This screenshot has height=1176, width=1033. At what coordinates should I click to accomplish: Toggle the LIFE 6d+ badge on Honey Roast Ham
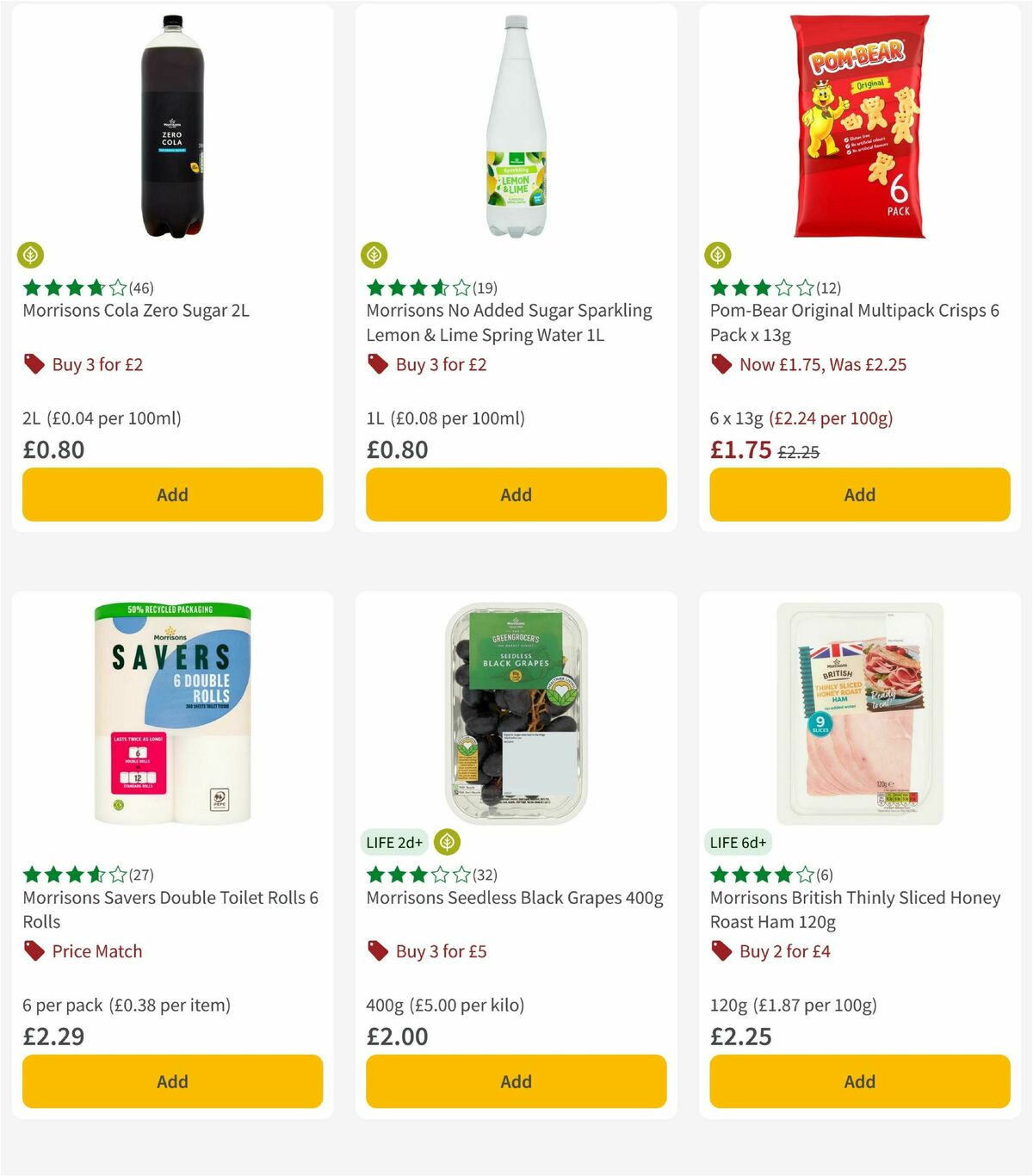pyautogui.click(x=739, y=842)
